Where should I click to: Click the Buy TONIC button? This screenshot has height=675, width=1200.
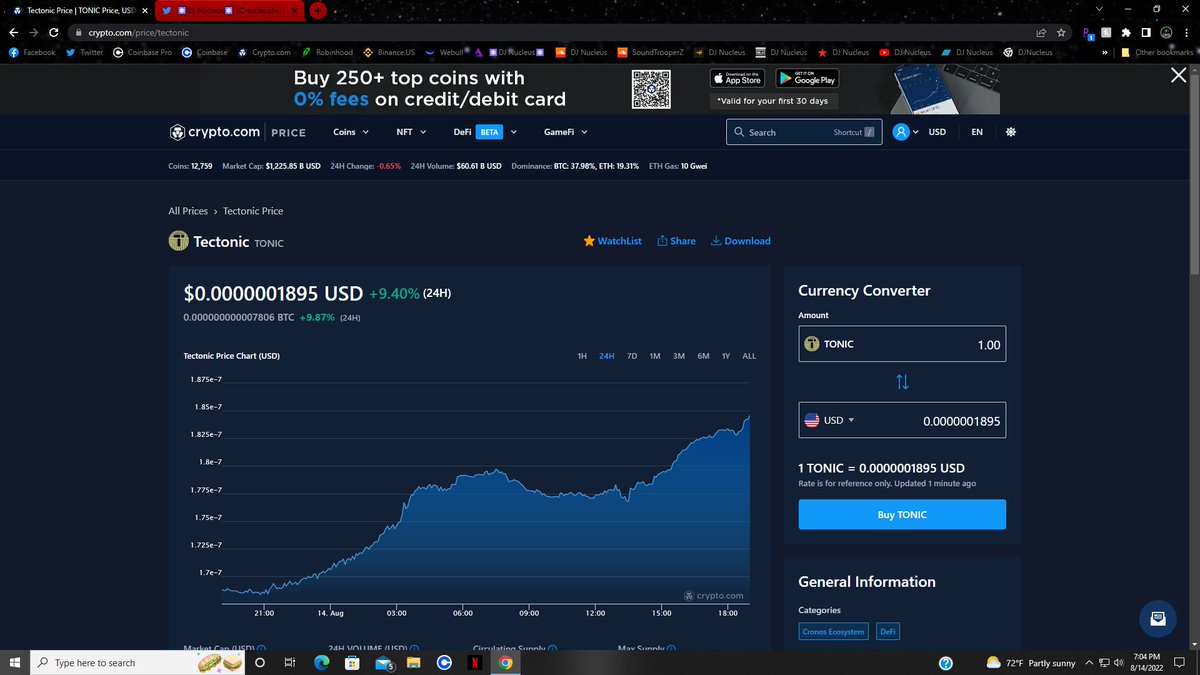pyautogui.click(x=902, y=514)
